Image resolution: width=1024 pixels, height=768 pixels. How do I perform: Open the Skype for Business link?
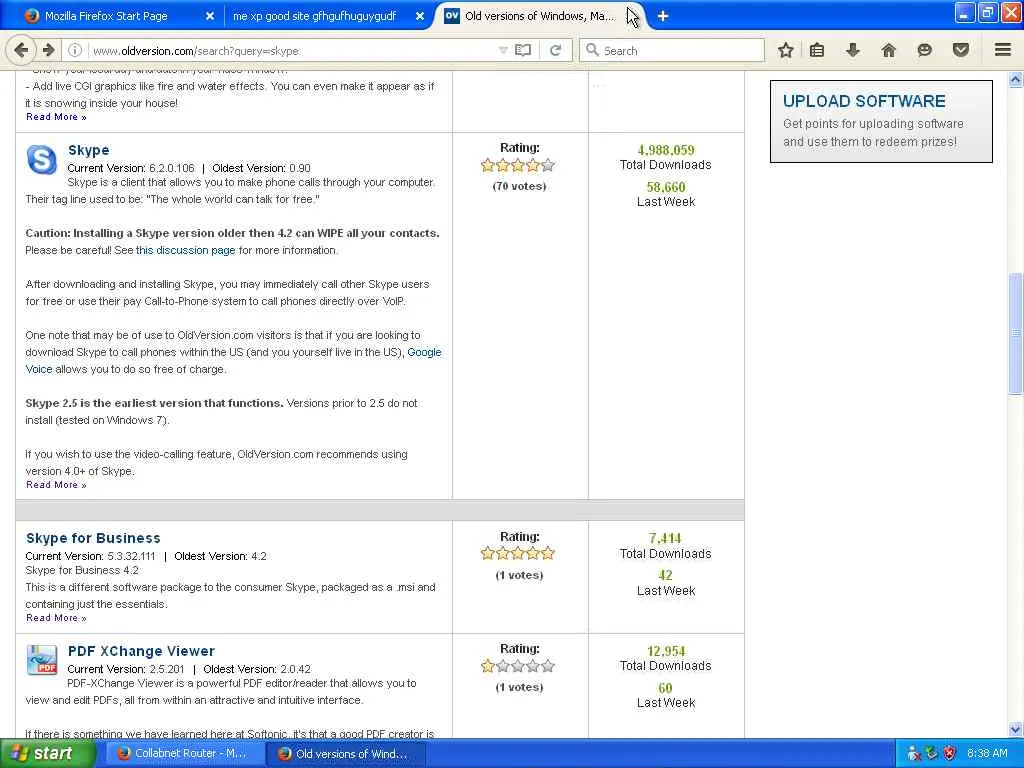pos(93,538)
